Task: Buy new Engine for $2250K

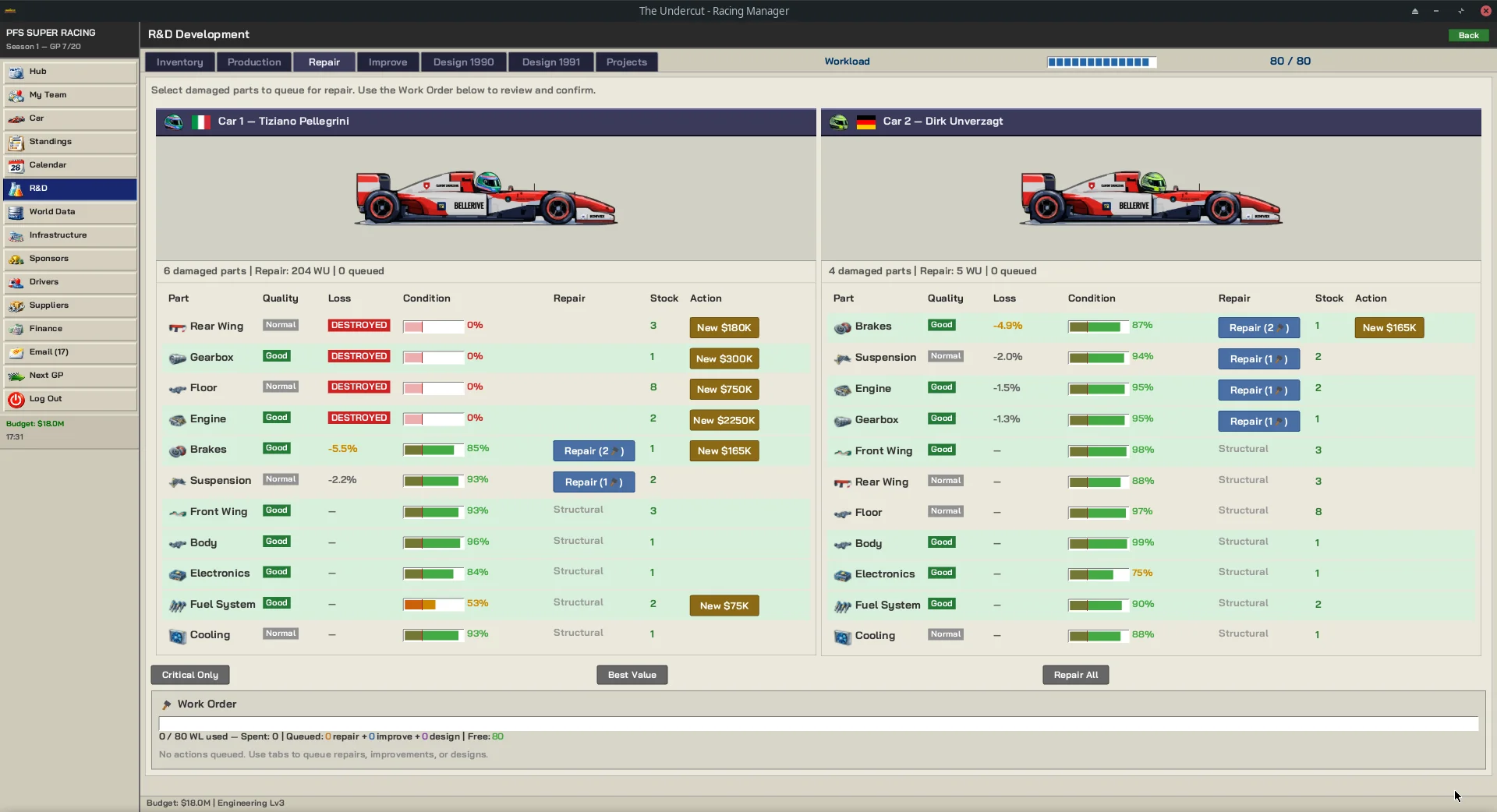Action: (724, 420)
